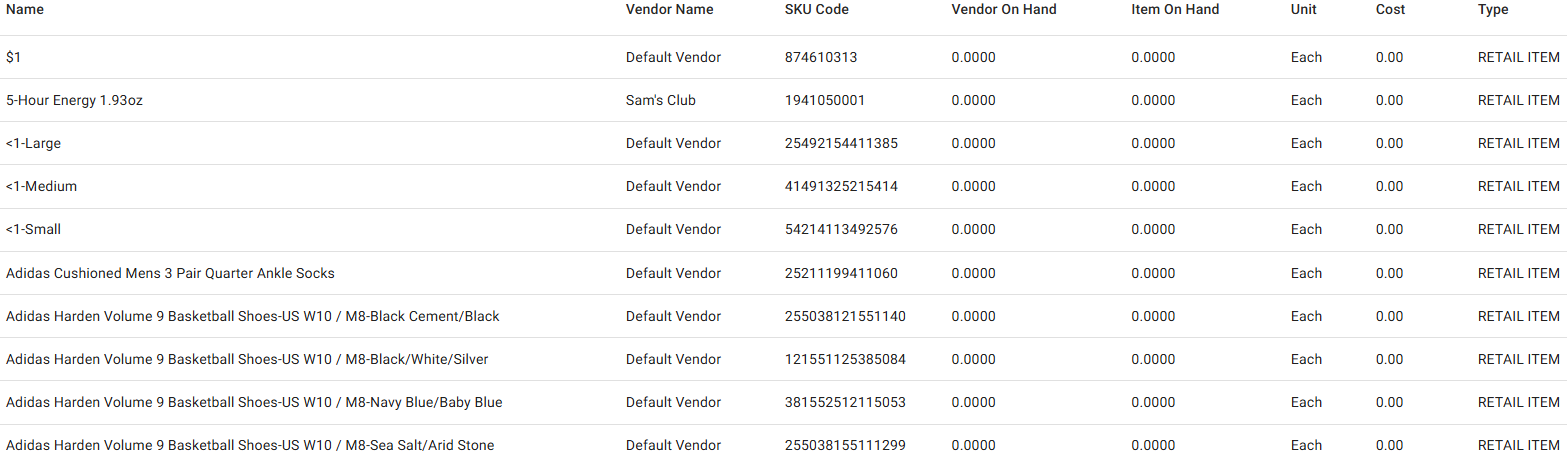Click the Item On Hand column header

pos(1175,9)
